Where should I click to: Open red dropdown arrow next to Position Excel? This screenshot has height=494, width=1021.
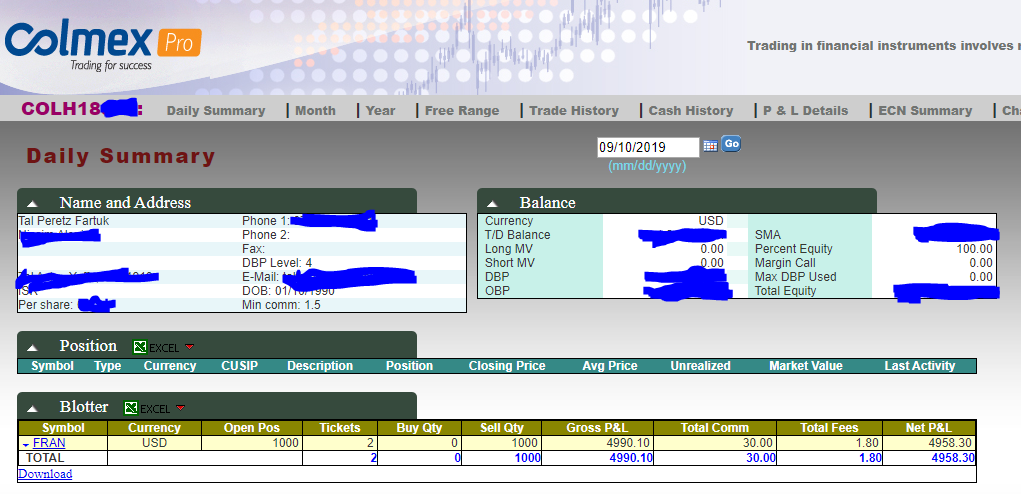(189, 346)
